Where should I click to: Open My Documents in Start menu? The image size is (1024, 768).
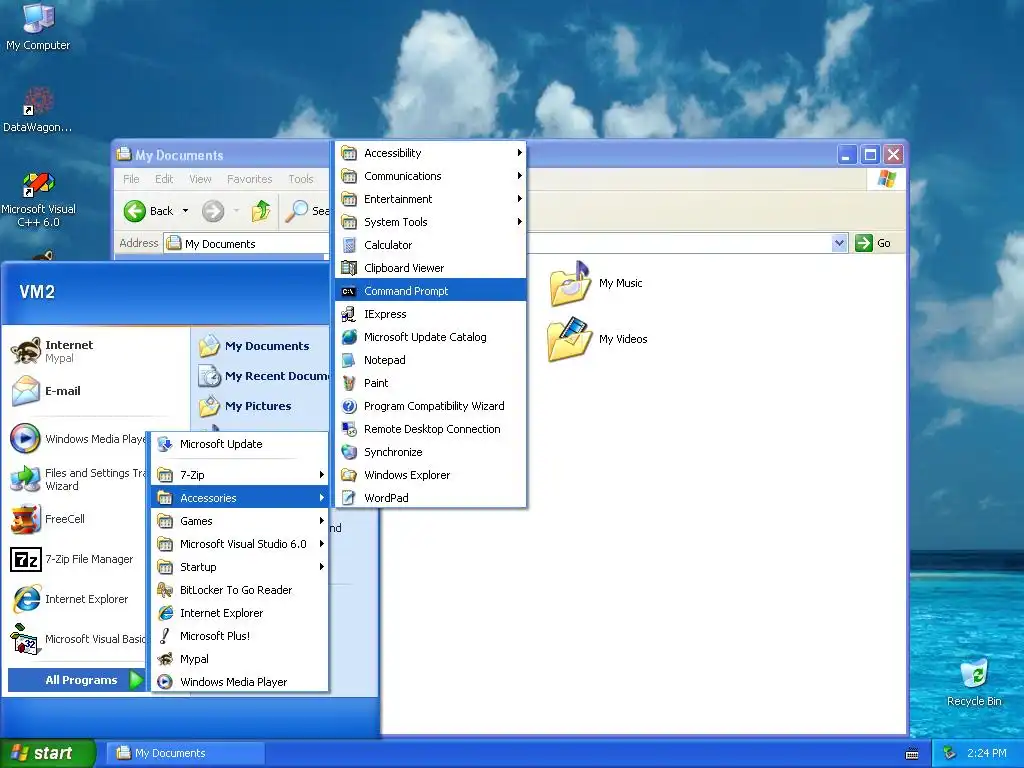pyautogui.click(x=255, y=346)
